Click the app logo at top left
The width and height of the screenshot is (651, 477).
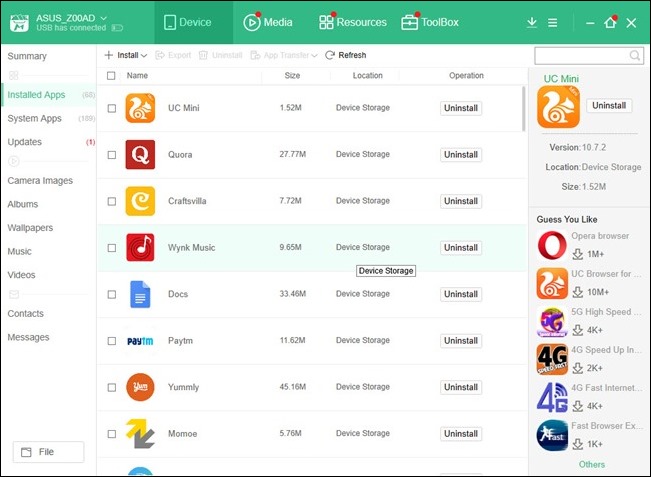click(x=20, y=22)
